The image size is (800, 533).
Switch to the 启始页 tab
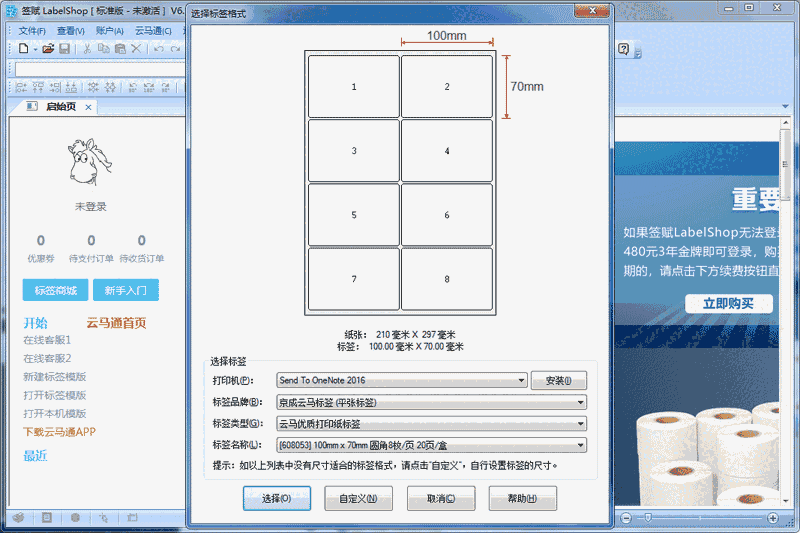click(61, 106)
